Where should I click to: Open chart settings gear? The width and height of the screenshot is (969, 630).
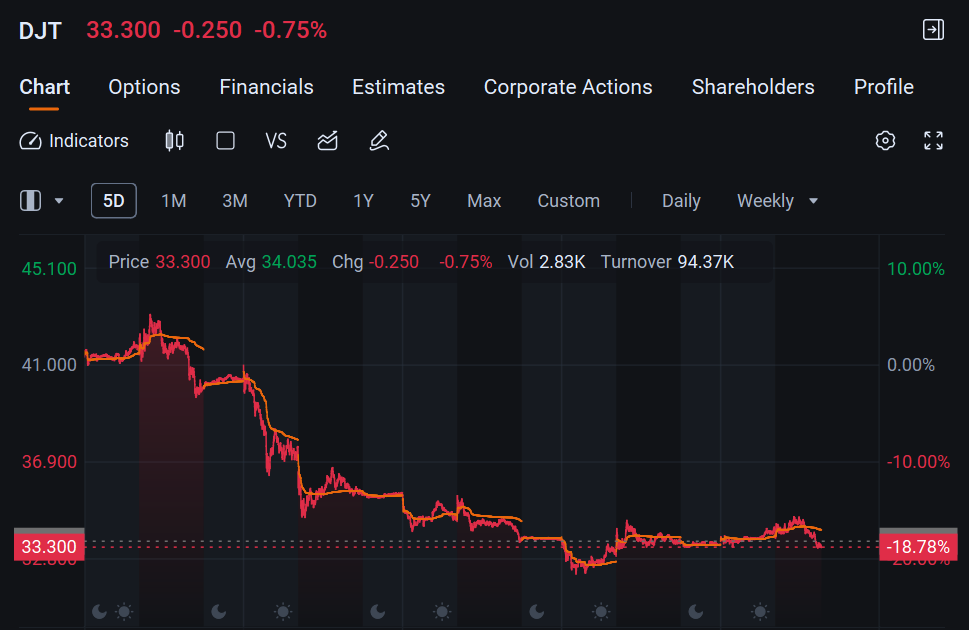(885, 141)
